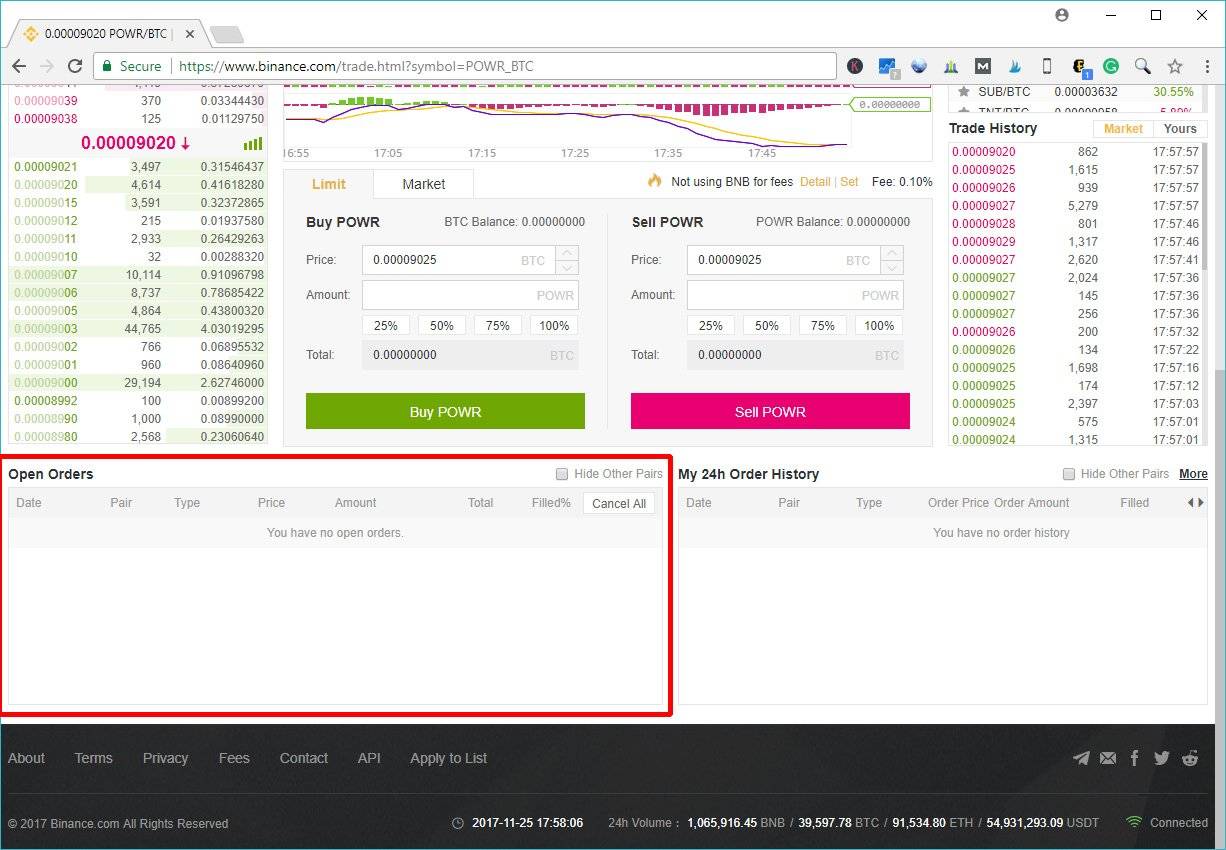Open Binance Twitter bird icon
This screenshot has width=1226, height=850.
click(x=1161, y=758)
